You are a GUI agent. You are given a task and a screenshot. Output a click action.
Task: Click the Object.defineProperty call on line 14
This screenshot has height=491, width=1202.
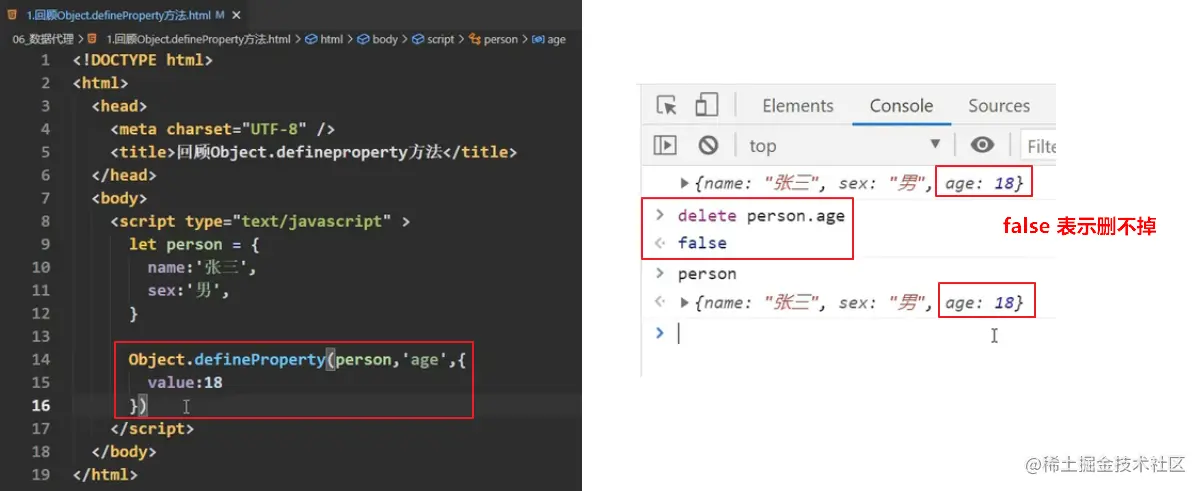tap(298, 359)
